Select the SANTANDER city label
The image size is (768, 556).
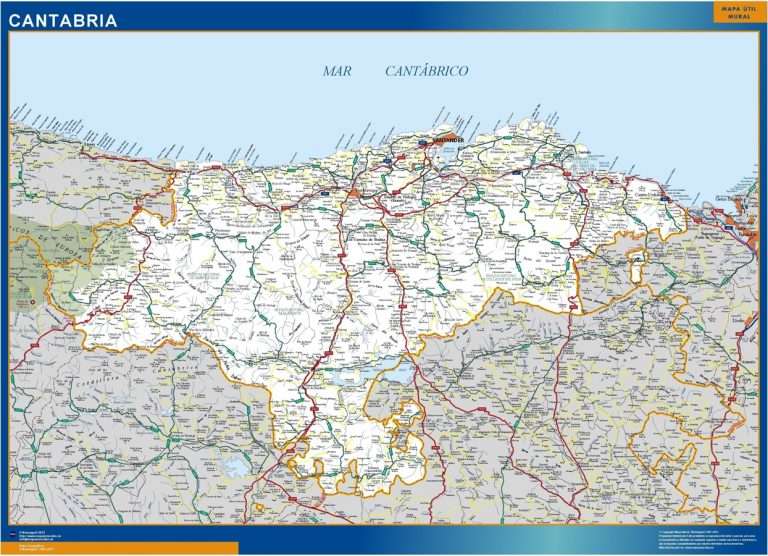click(447, 141)
